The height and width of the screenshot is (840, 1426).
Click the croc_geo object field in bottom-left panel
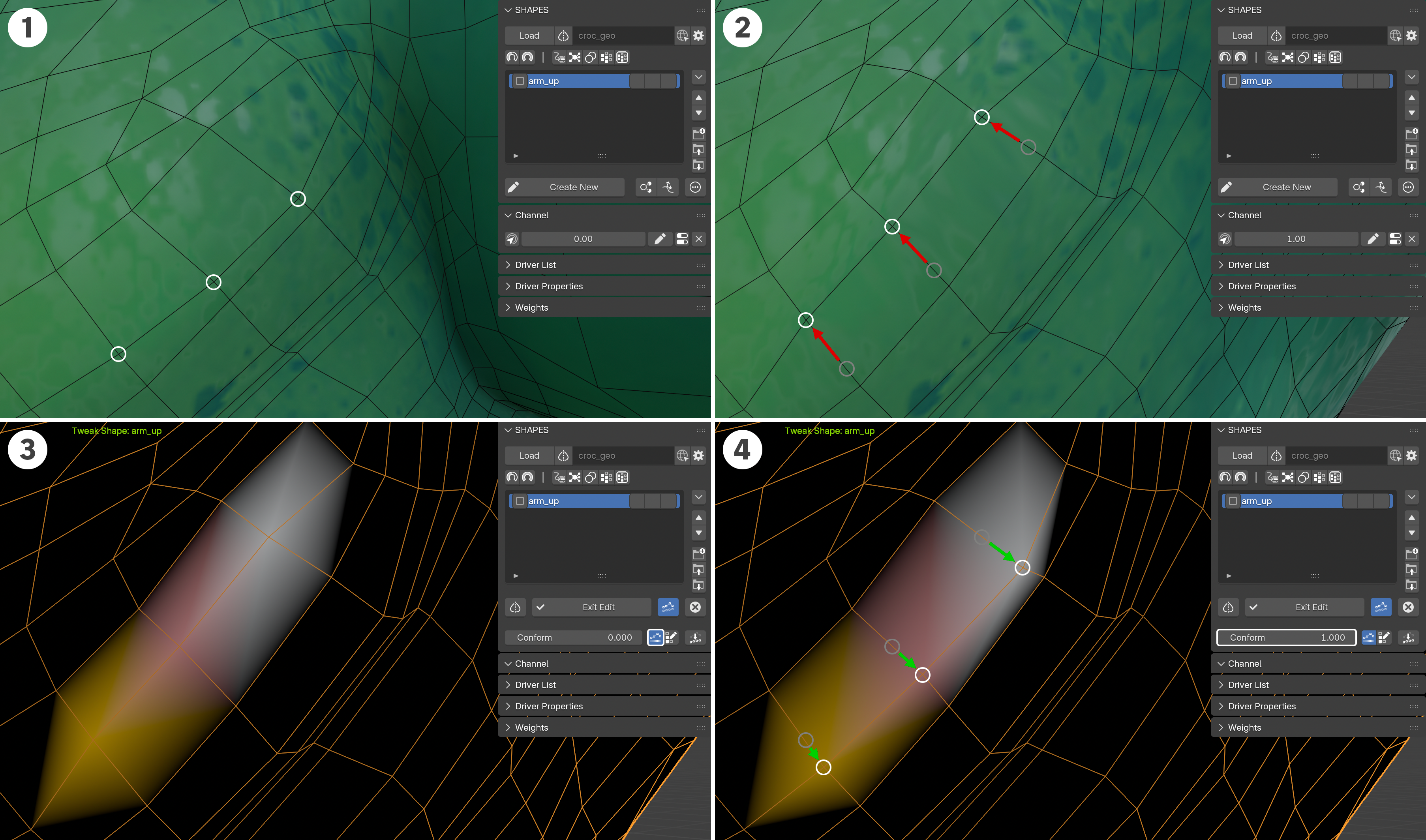[623, 456]
